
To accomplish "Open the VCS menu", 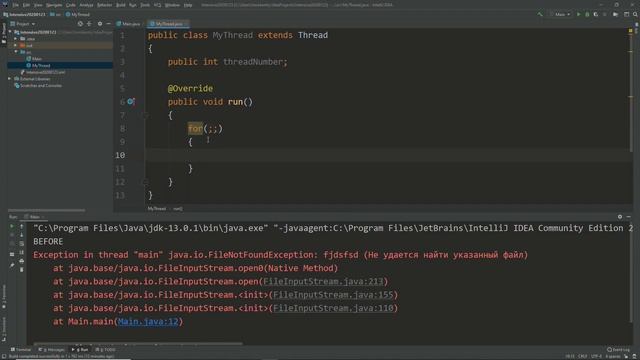I will tap(157, 5).
